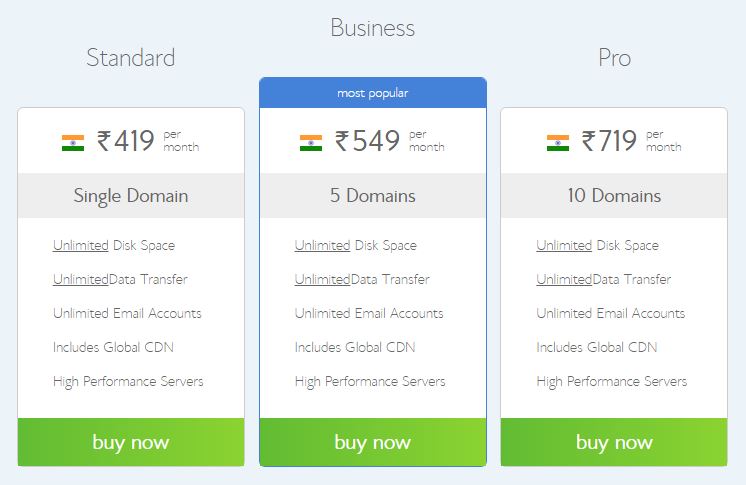Open Unlimited Disk Space link in Standard plan
This screenshot has height=485, width=746.
(x=81, y=246)
